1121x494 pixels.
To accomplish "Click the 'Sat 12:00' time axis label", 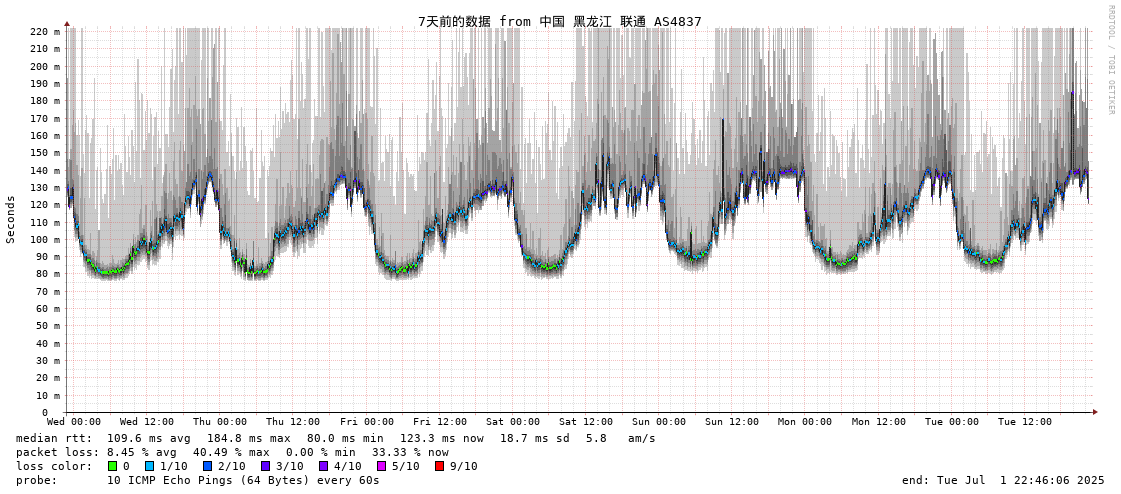I will point(586,422).
